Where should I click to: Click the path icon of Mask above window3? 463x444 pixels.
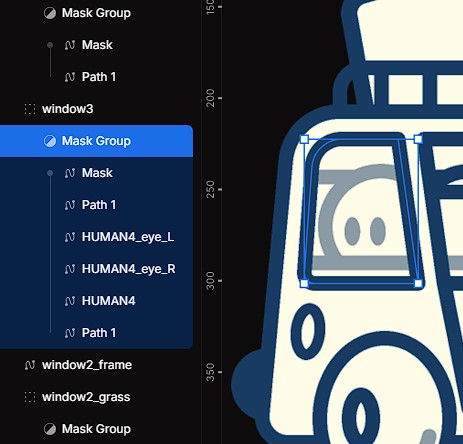pos(70,45)
